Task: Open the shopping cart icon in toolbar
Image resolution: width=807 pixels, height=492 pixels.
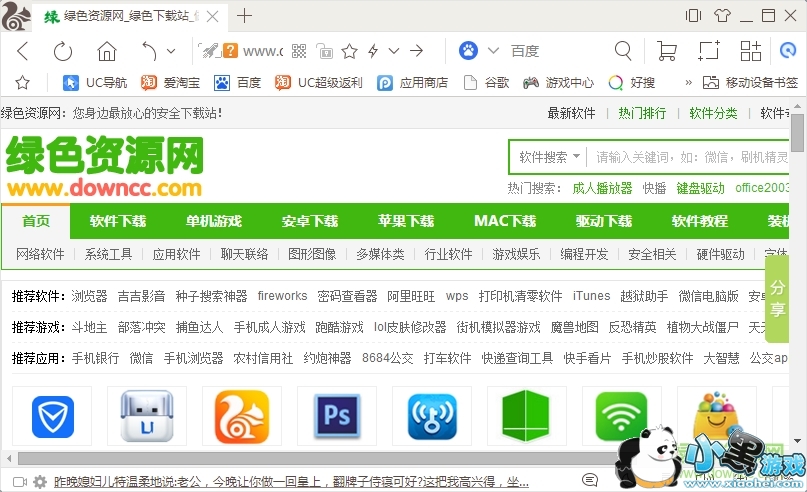Action: tap(666, 51)
